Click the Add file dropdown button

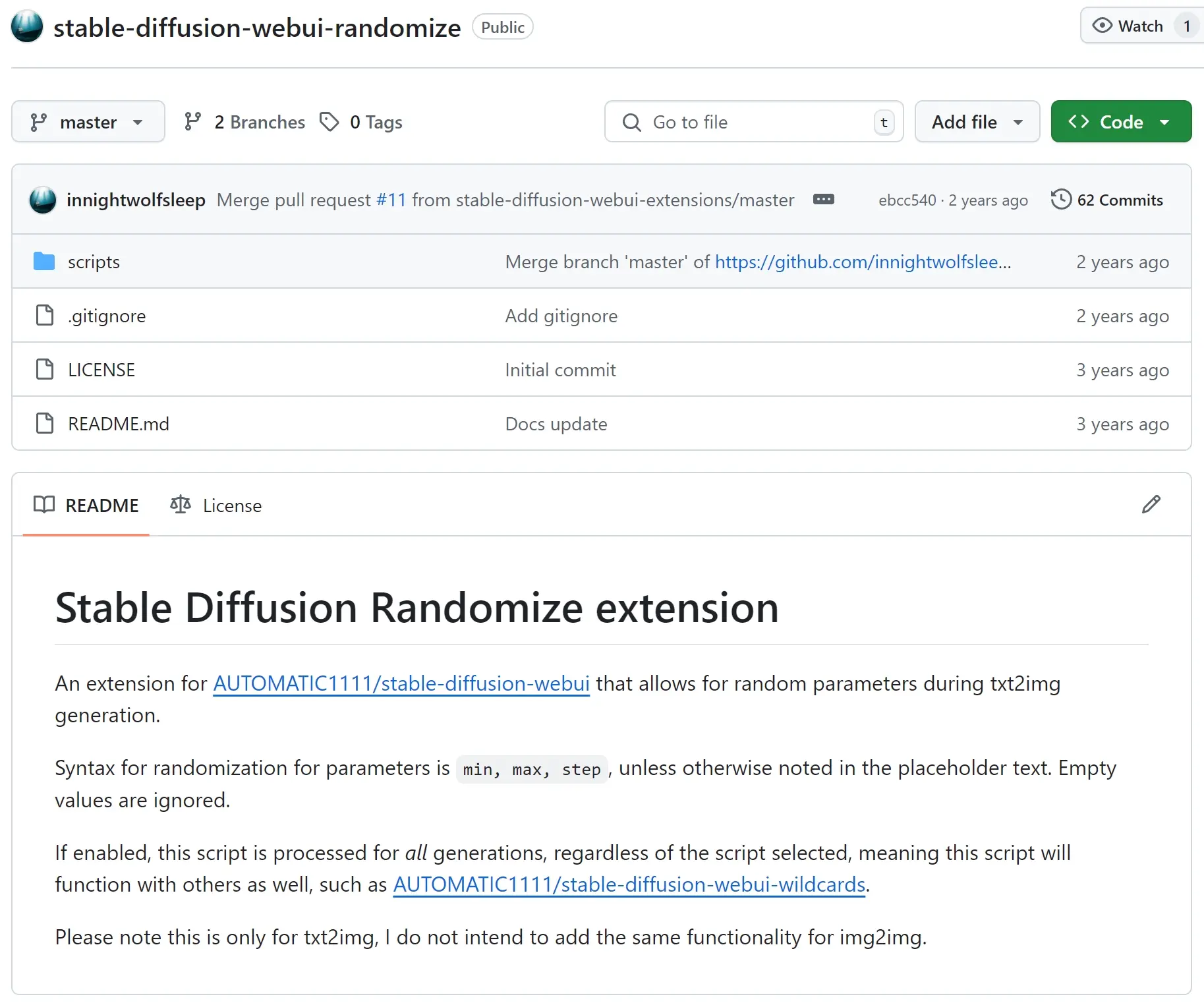tap(977, 122)
